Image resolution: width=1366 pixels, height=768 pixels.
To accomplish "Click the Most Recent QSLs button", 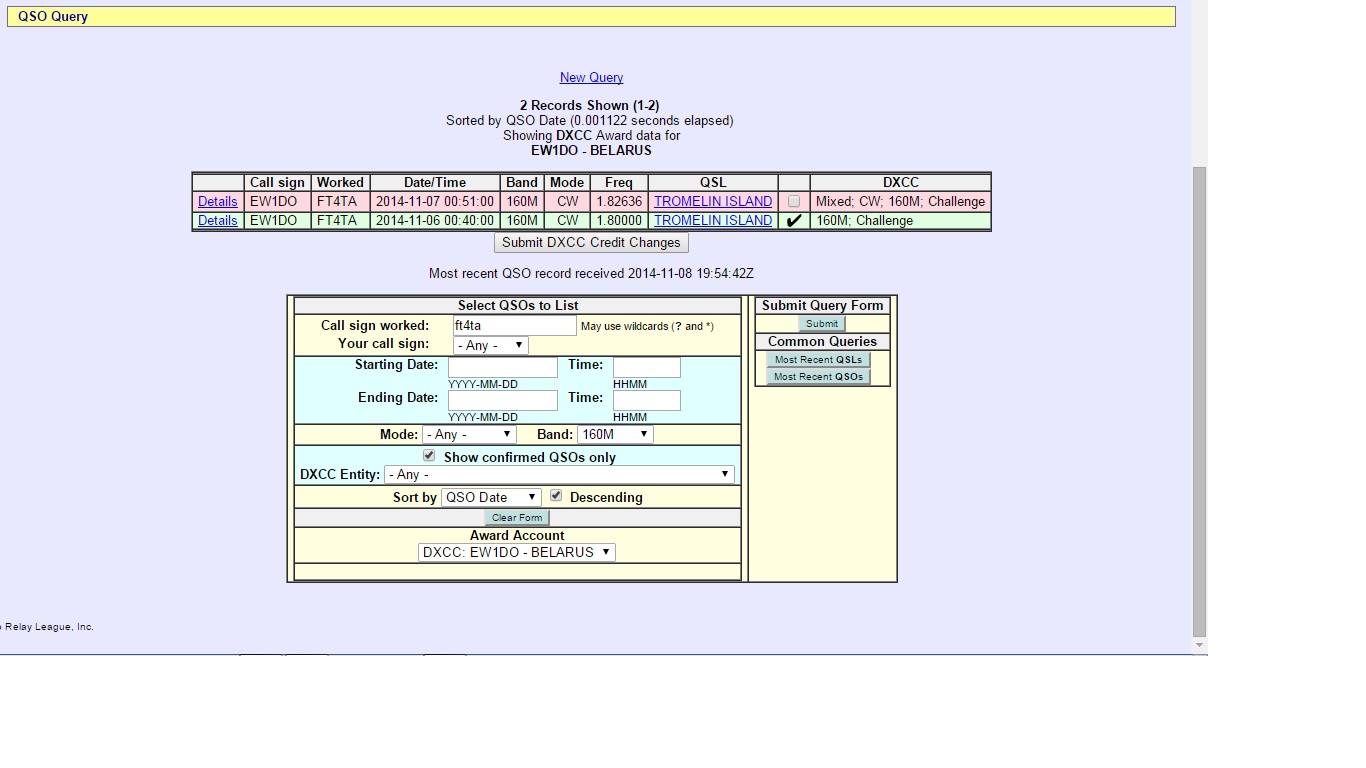I will 817,360.
